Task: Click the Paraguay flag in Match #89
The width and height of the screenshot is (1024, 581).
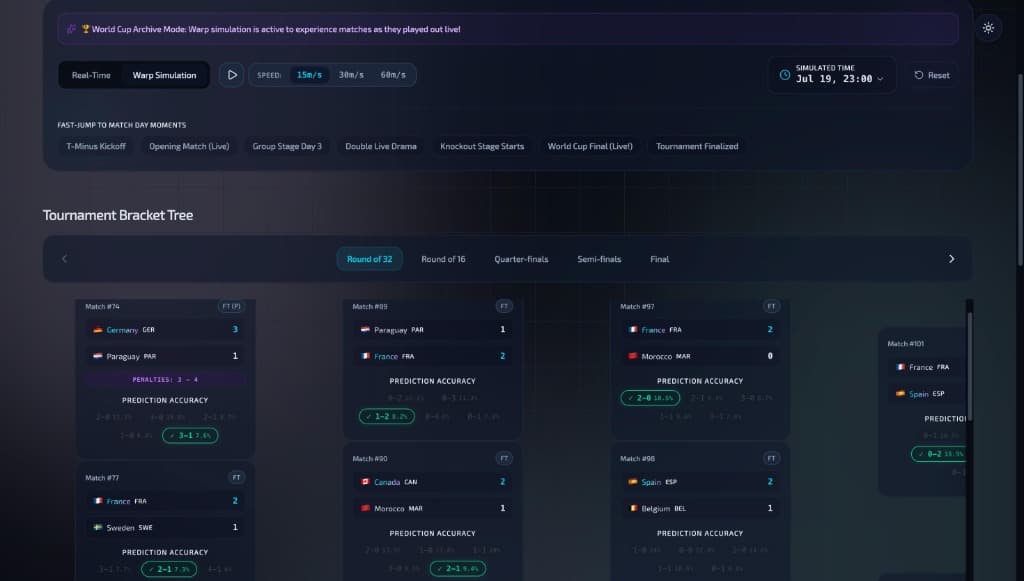Action: point(365,330)
